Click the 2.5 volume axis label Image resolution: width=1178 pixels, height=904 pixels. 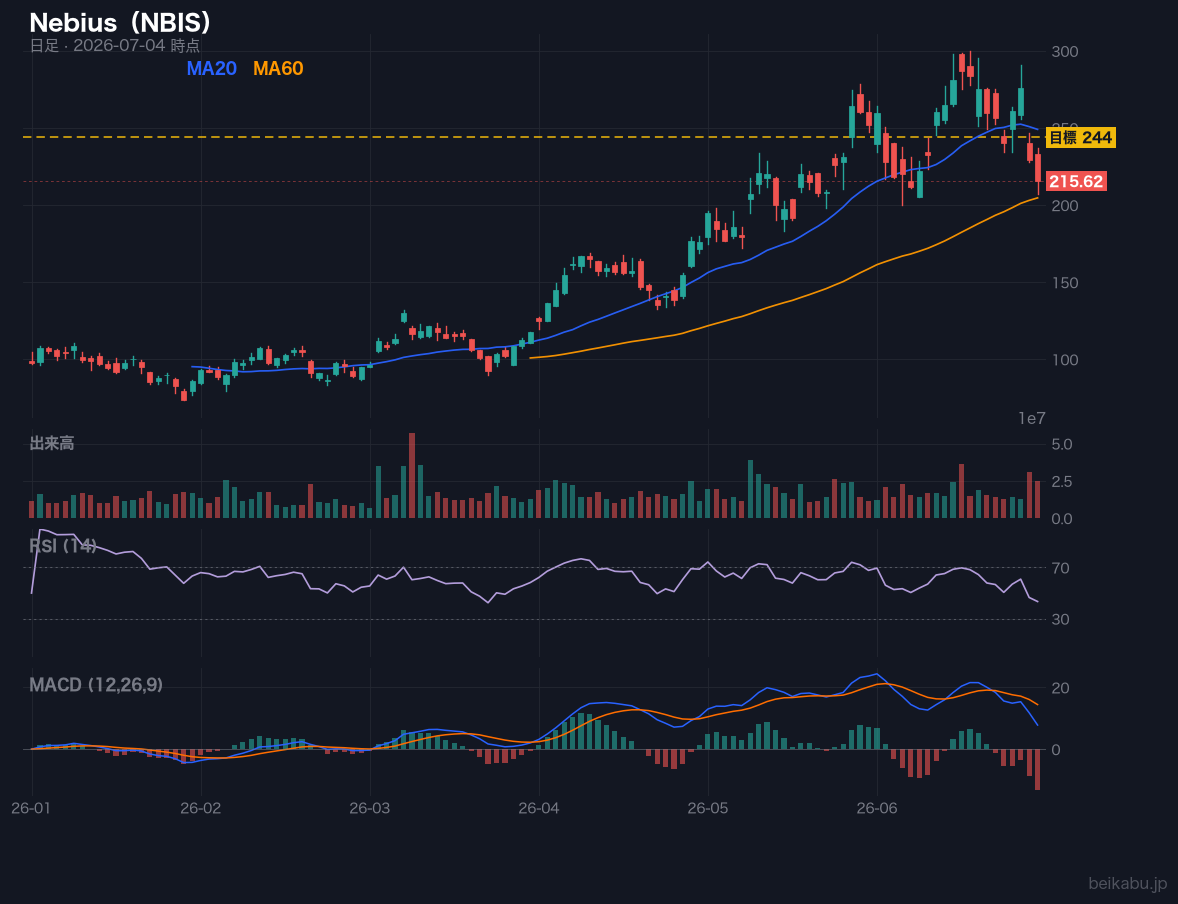click(1062, 482)
